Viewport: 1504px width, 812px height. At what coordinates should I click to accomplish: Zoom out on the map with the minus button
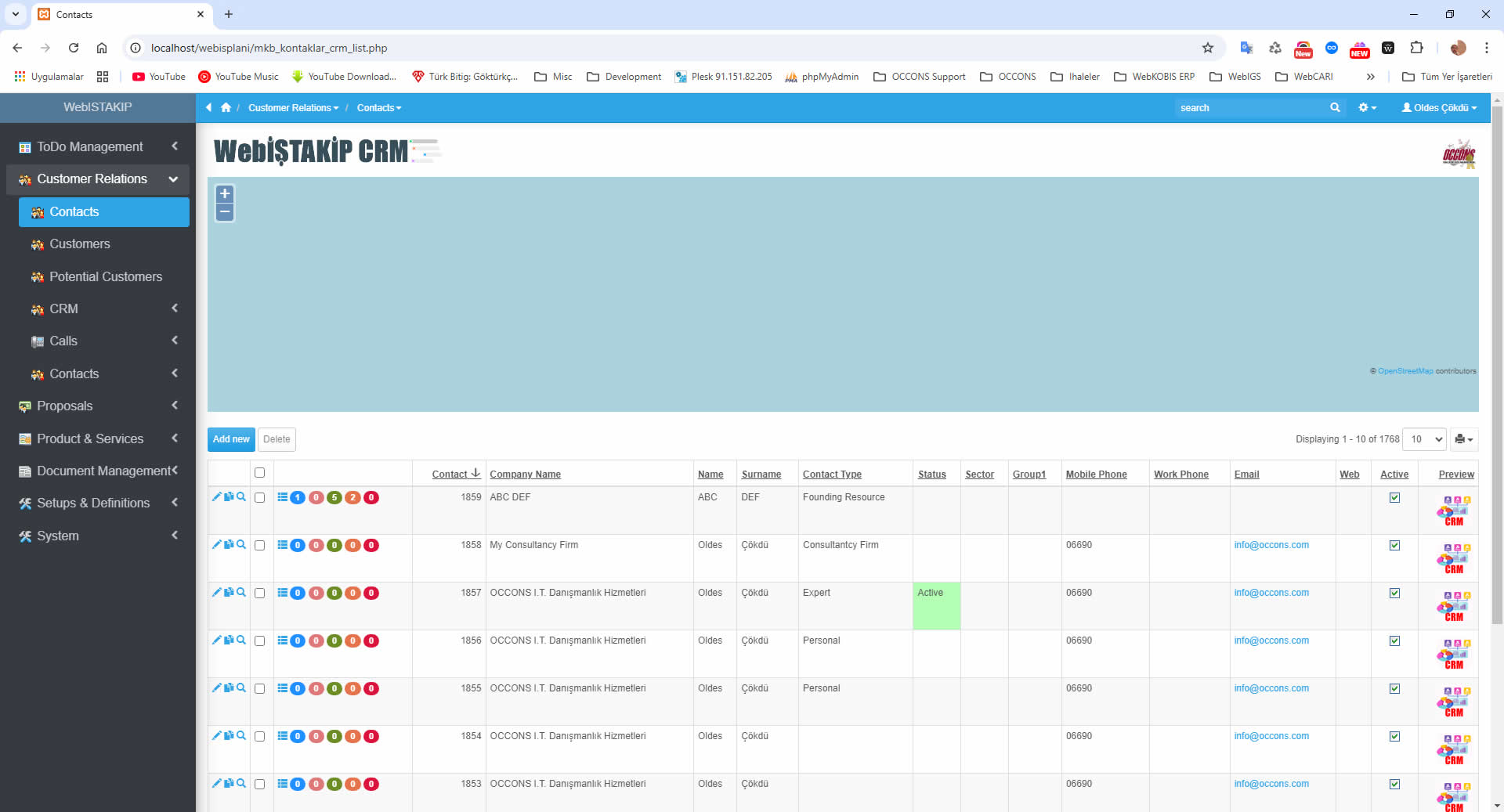(x=225, y=212)
